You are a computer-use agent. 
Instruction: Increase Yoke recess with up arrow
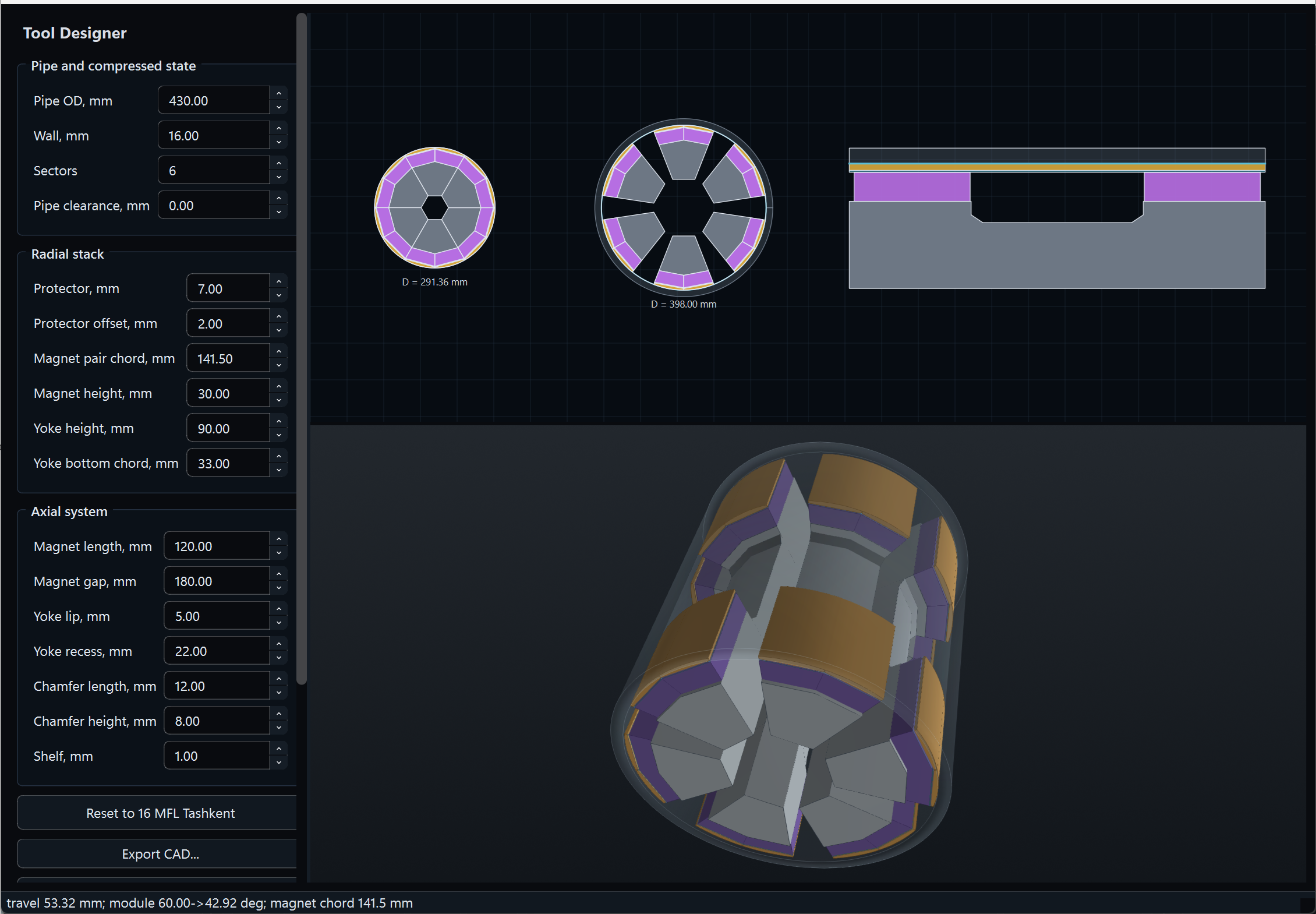[x=279, y=644]
